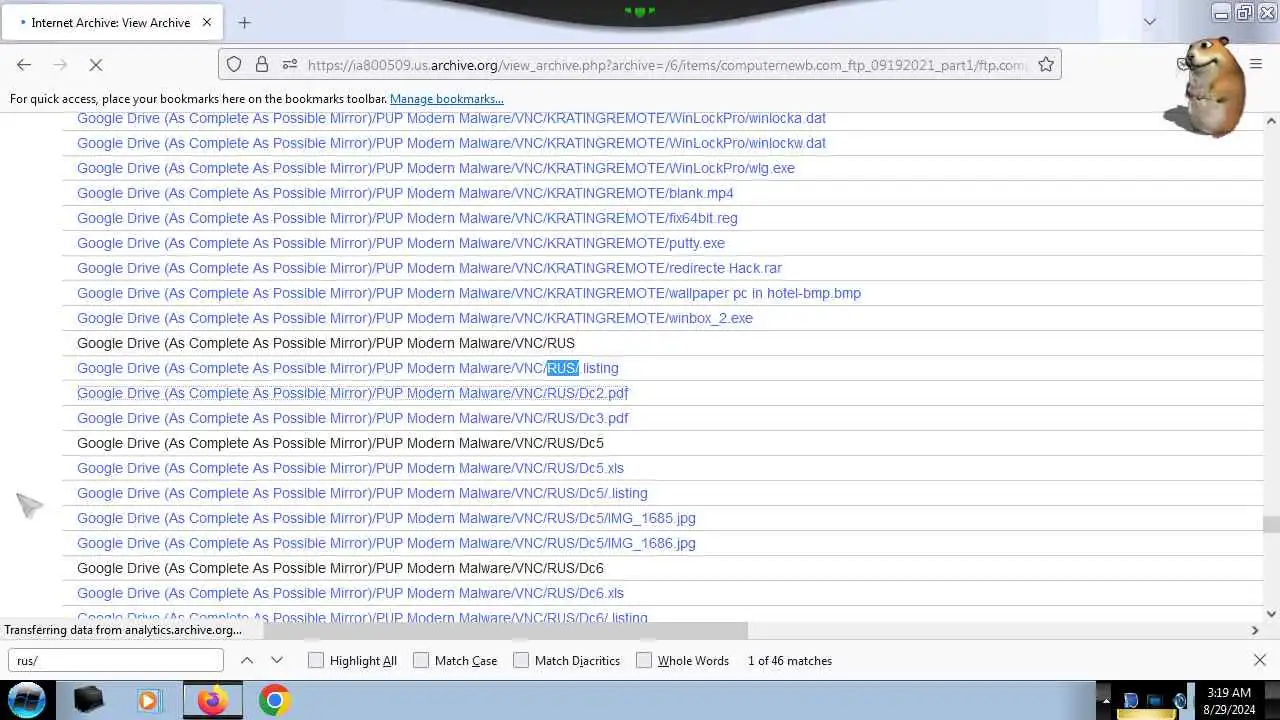
Task: Click the volume tray icon
Action: (x=1179, y=701)
